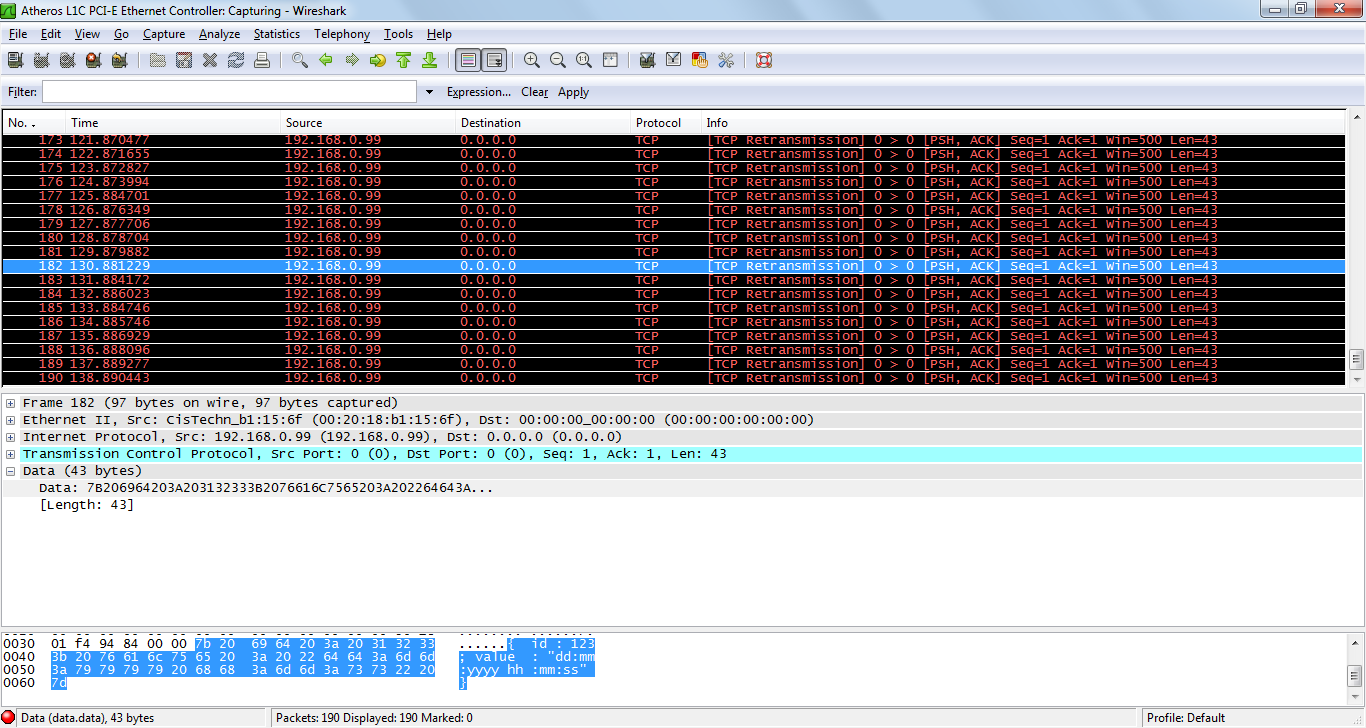1366x728 pixels.
Task: Expand the Frame 182 tree node
Action: (x=10, y=403)
